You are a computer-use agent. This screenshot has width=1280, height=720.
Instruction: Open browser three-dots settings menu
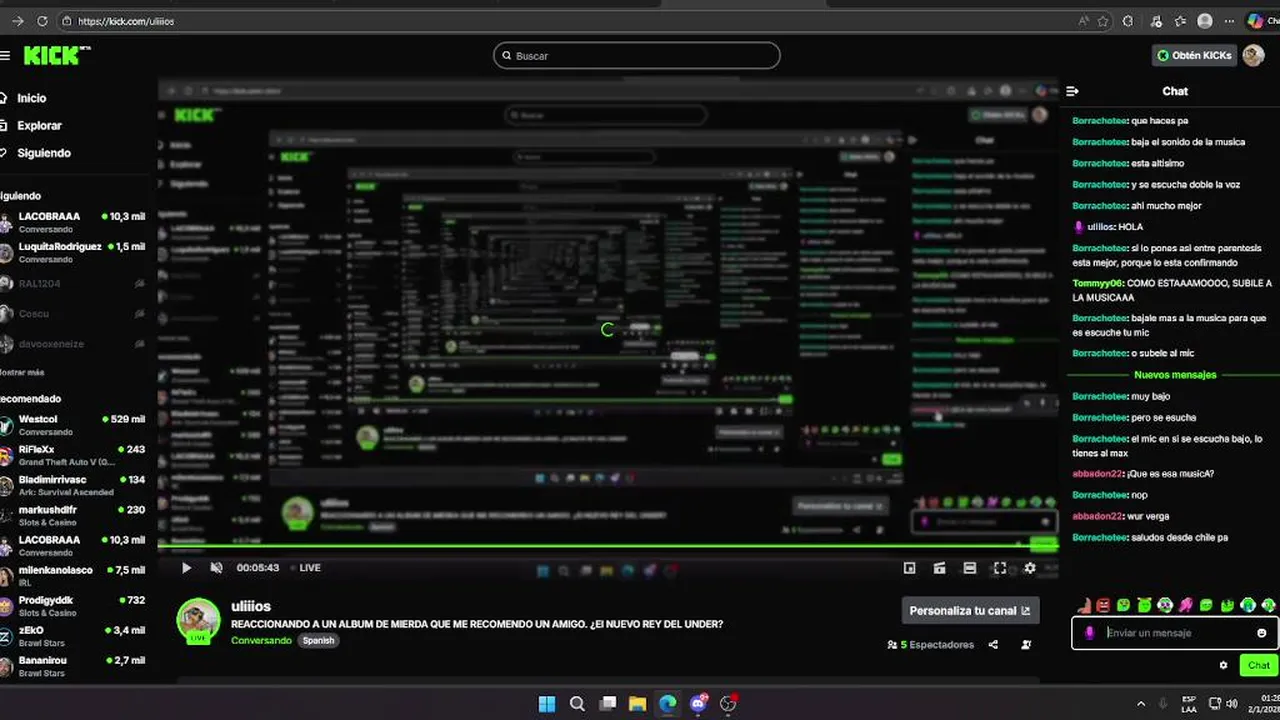(1229, 21)
